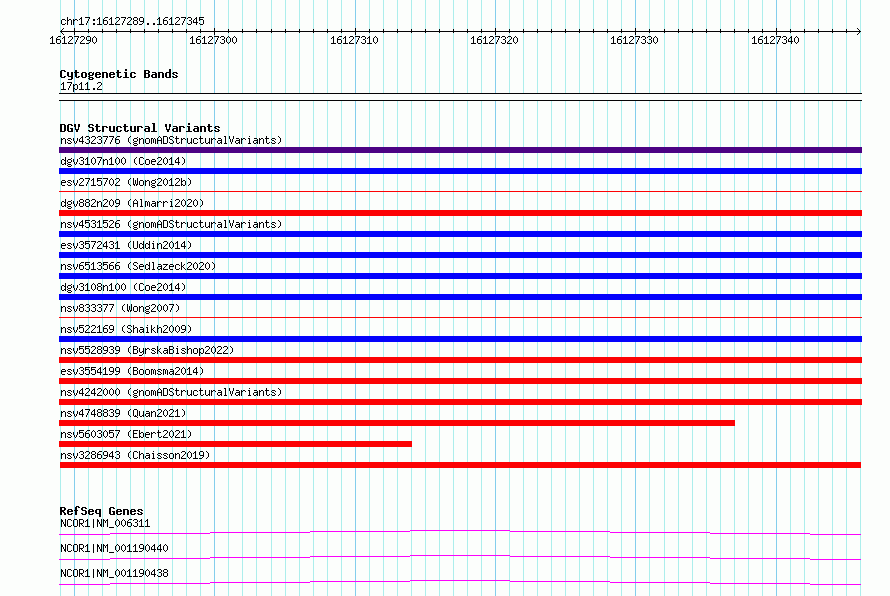This screenshot has height=596, width=890.
Task: Click the 16127330 ruler position label
Action: coord(635,40)
